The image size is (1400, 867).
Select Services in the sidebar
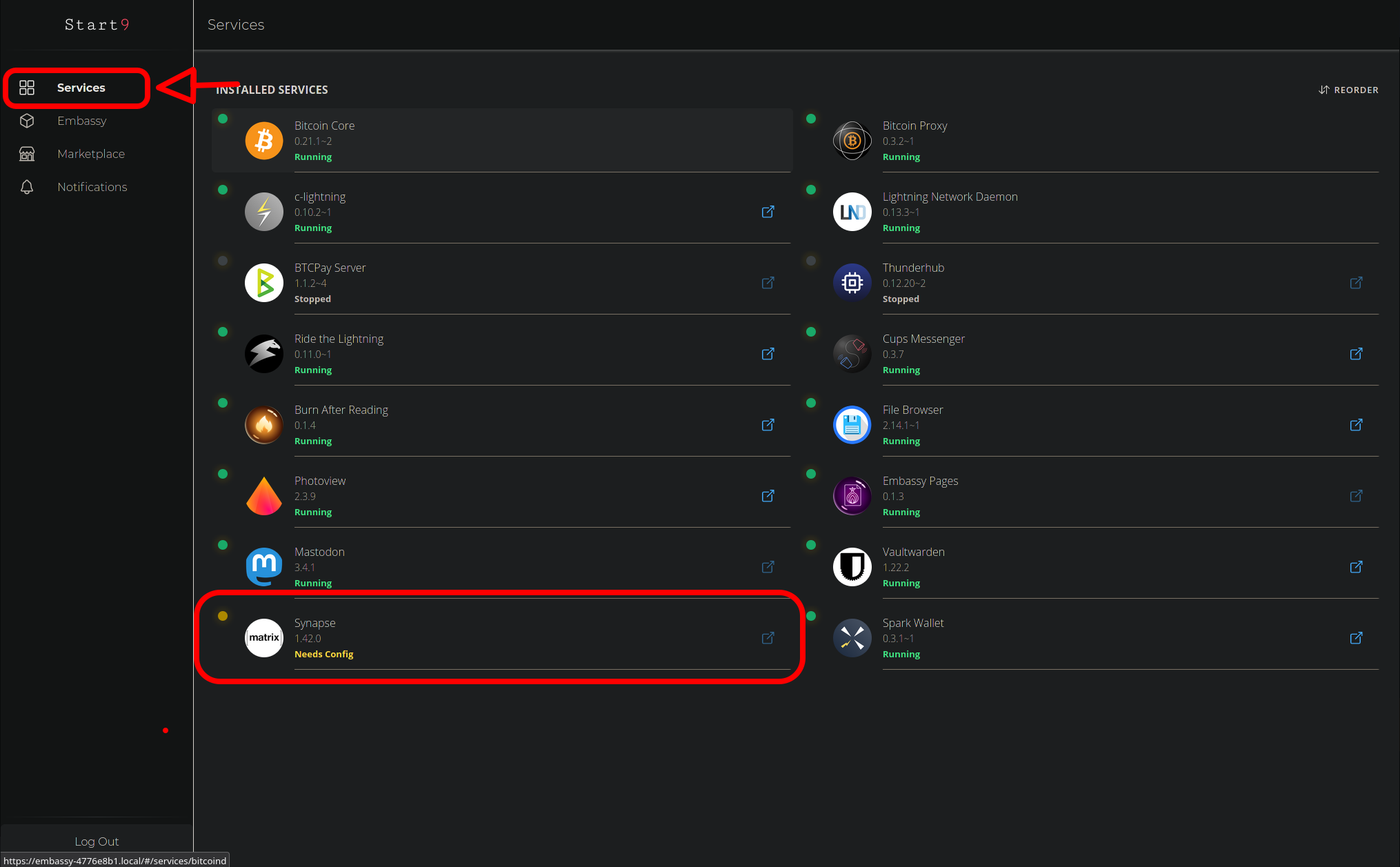81,88
